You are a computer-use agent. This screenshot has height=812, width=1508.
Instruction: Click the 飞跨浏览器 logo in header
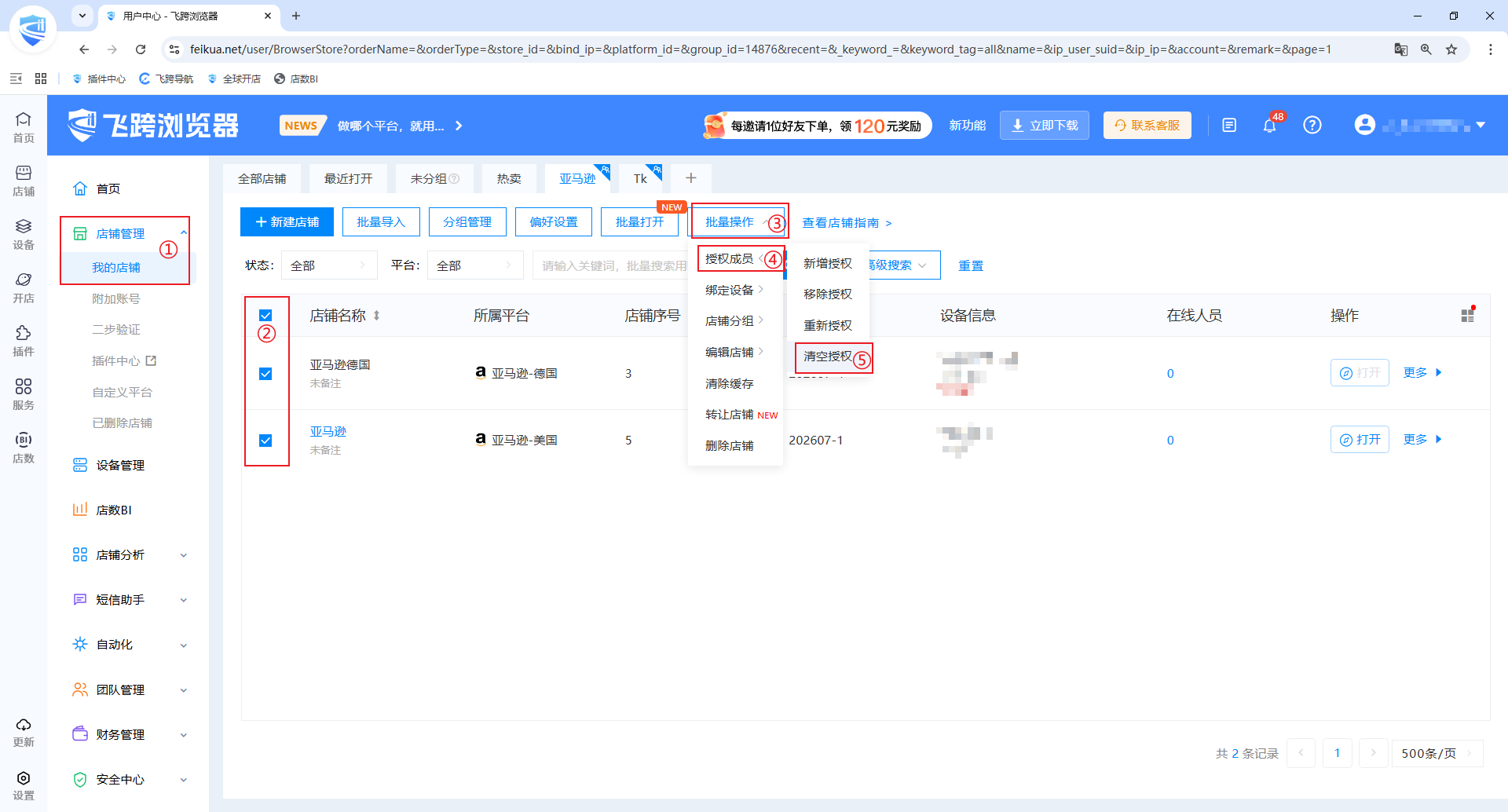(x=154, y=125)
